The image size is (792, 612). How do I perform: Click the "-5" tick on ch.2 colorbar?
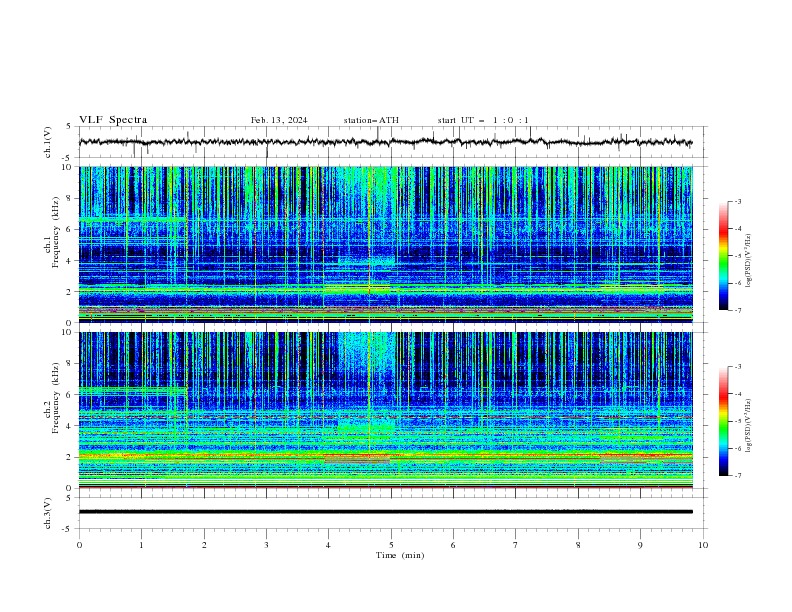click(x=738, y=421)
